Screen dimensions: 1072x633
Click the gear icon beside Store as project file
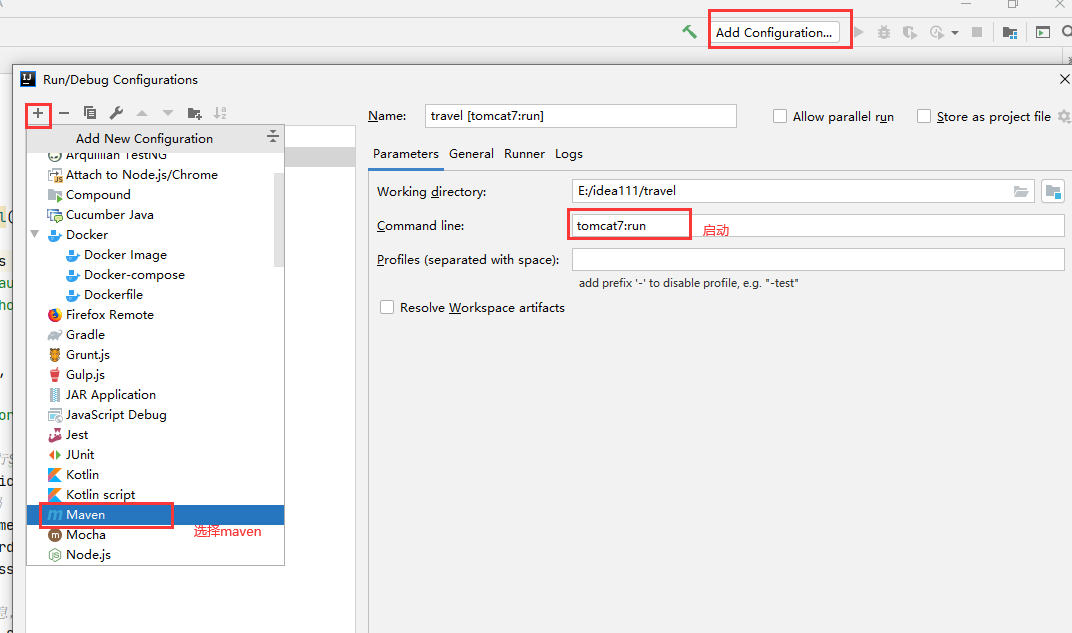click(x=1064, y=116)
